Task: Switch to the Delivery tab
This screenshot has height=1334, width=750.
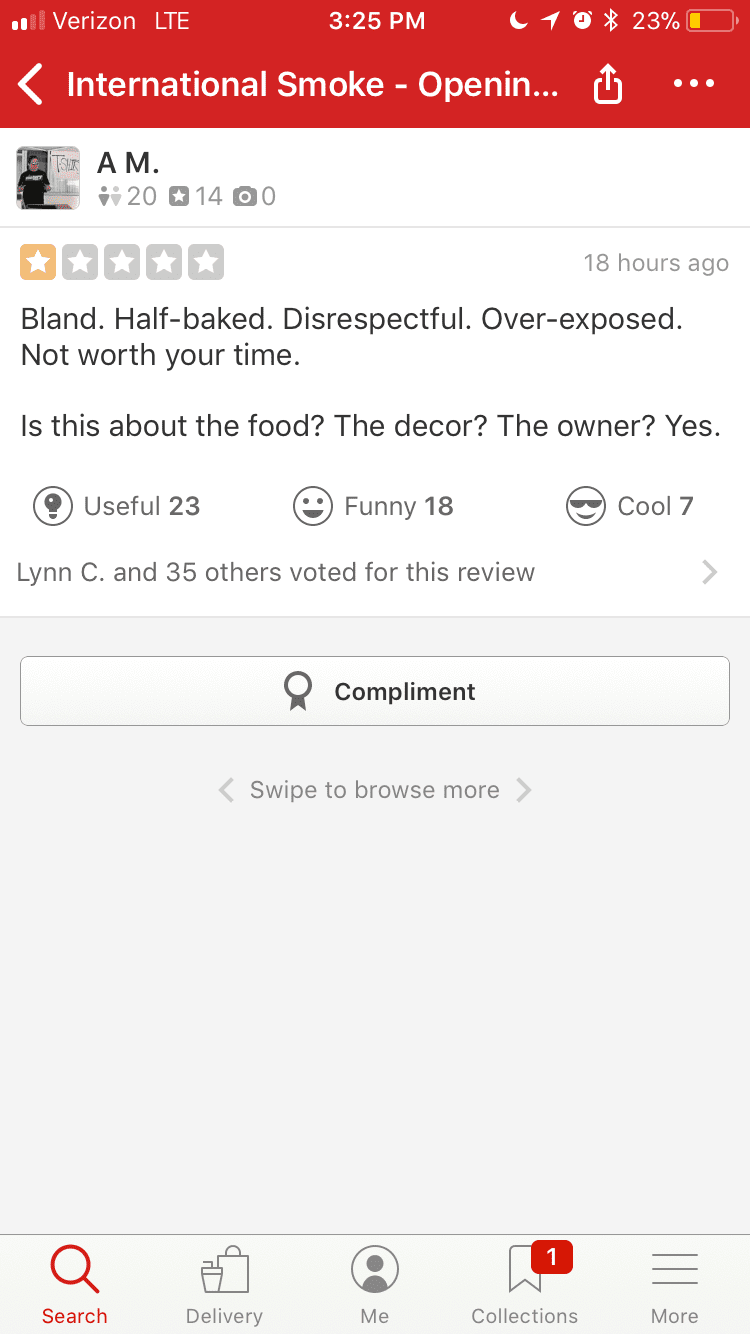Action: [224, 1284]
